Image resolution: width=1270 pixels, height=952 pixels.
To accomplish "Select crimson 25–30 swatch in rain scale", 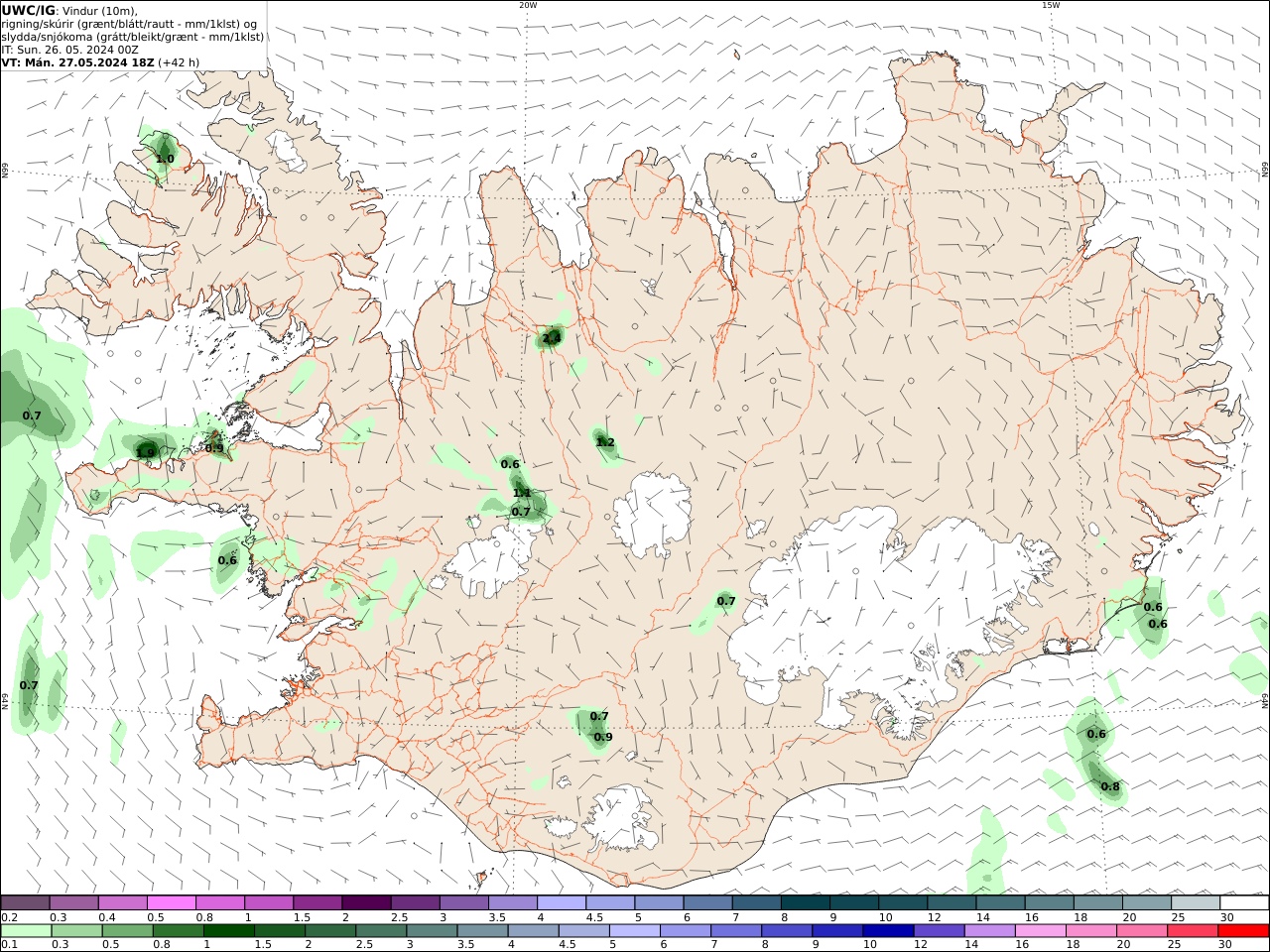I will (x=1193, y=930).
